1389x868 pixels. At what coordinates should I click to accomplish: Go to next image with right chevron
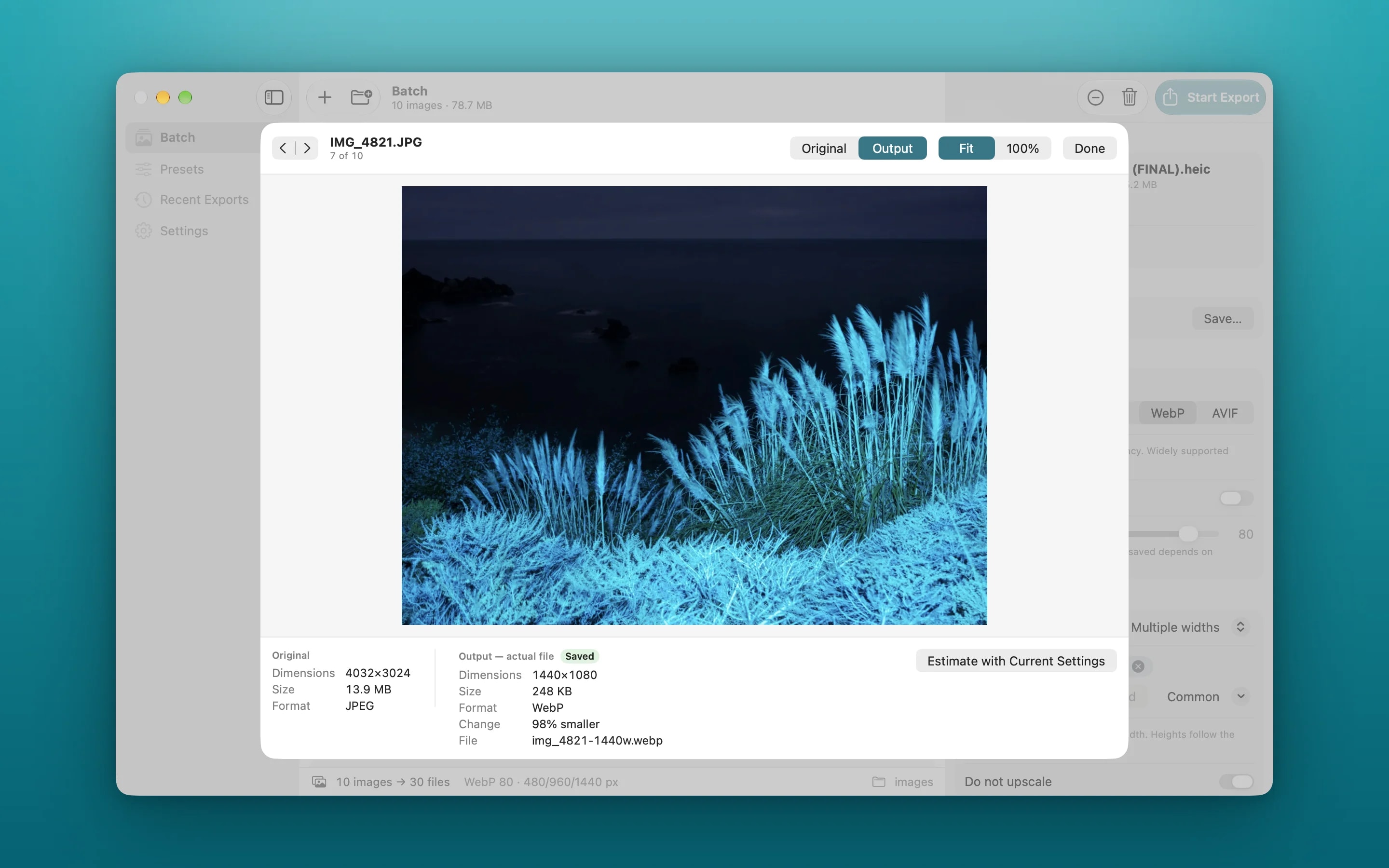click(x=307, y=148)
